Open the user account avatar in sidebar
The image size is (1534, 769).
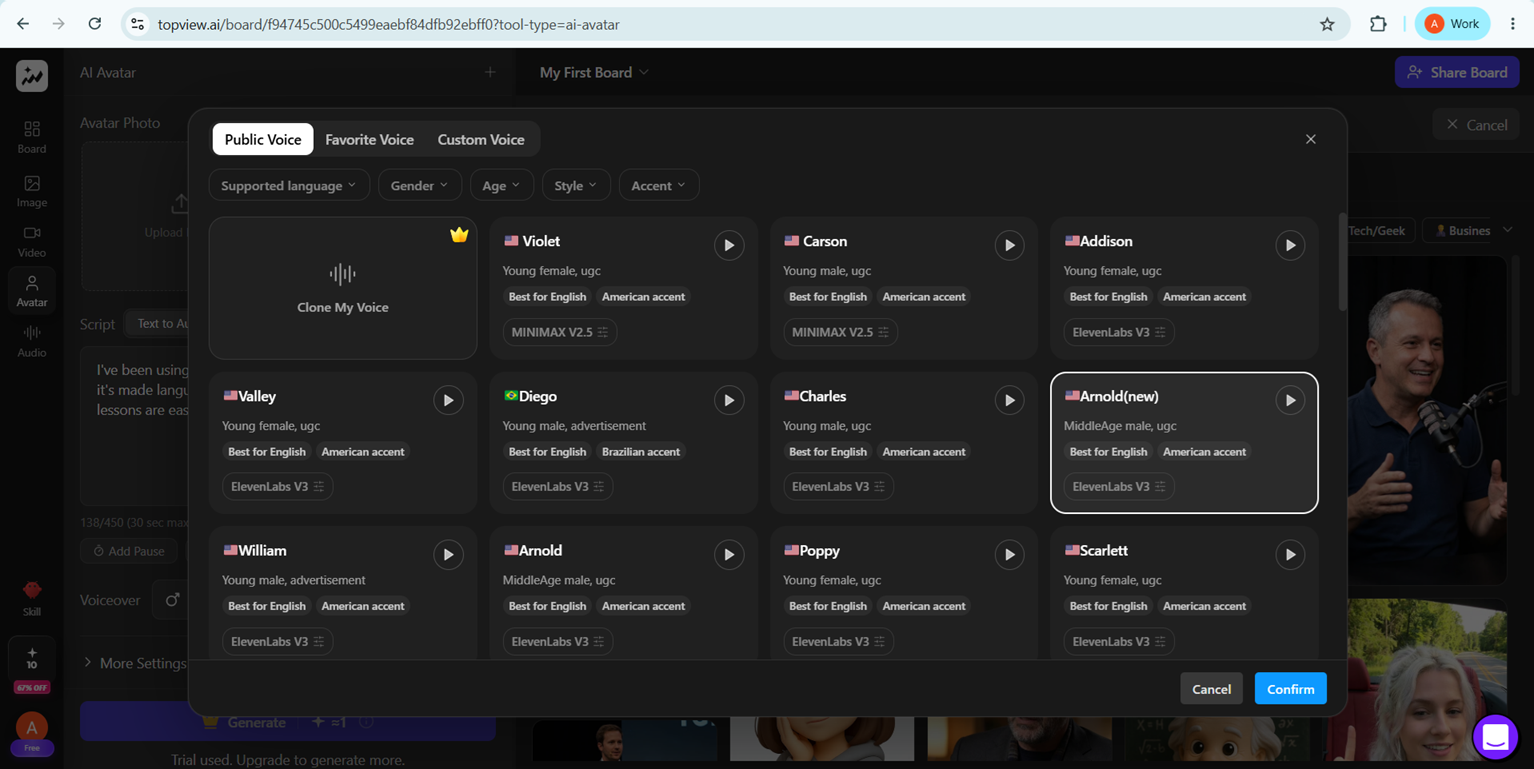[32, 728]
